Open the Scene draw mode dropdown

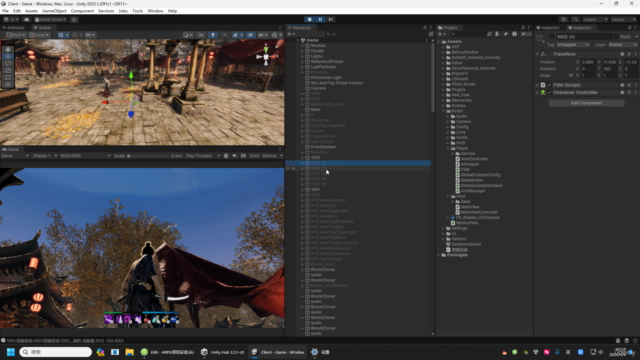[188, 35]
